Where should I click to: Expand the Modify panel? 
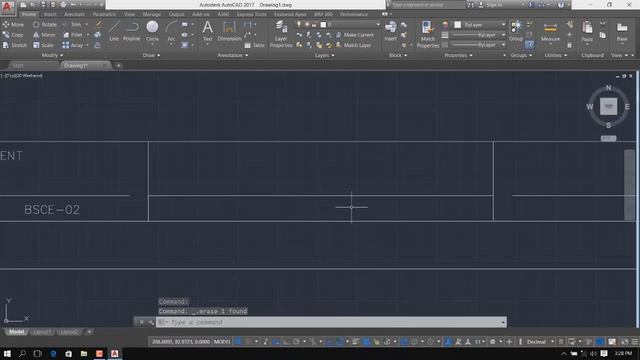(52, 55)
